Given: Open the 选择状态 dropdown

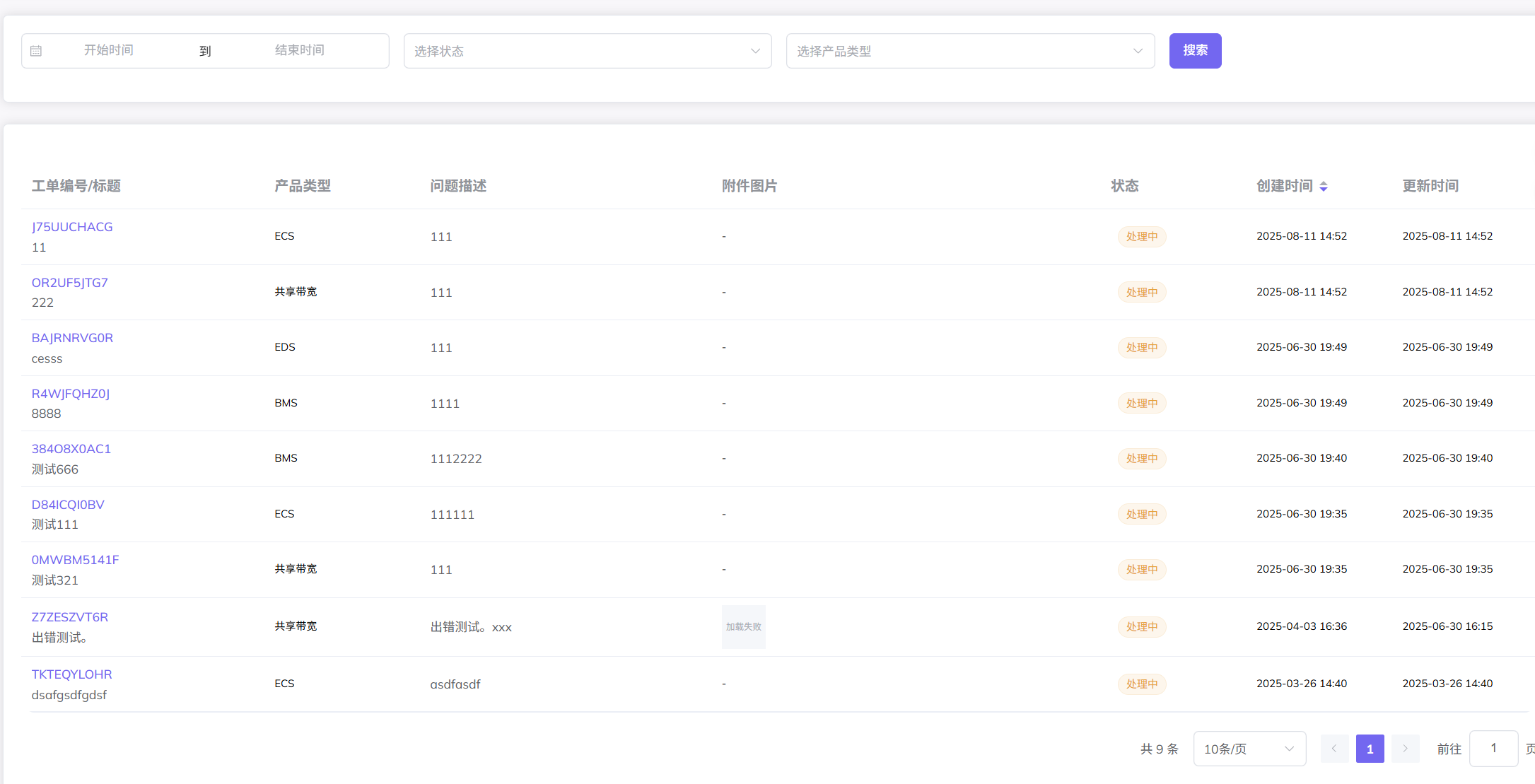Looking at the screenshot, I should point(587,51).
